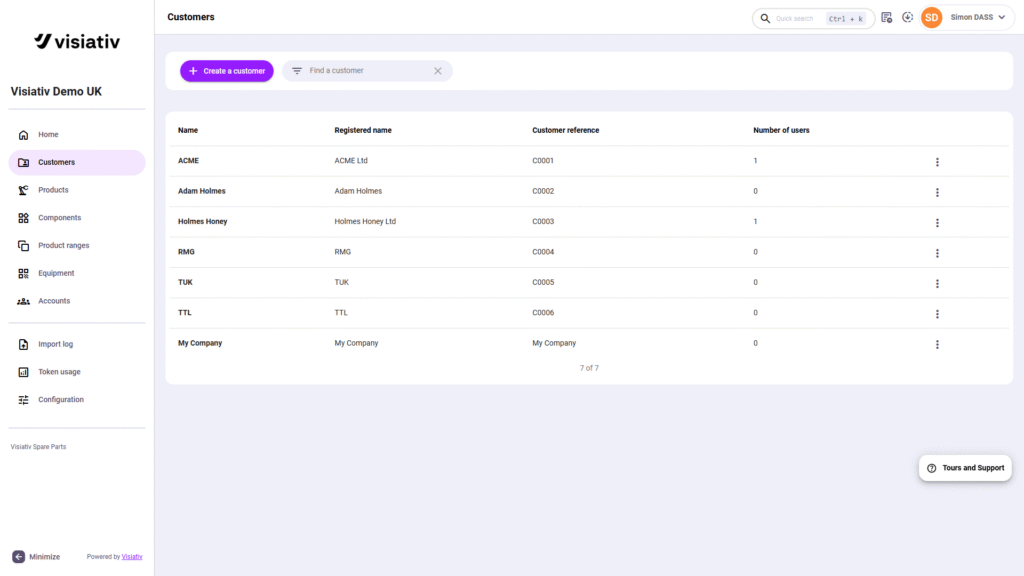Click the Number of users column header
This screenshot has width=1024, height=576.
(781, 130)
